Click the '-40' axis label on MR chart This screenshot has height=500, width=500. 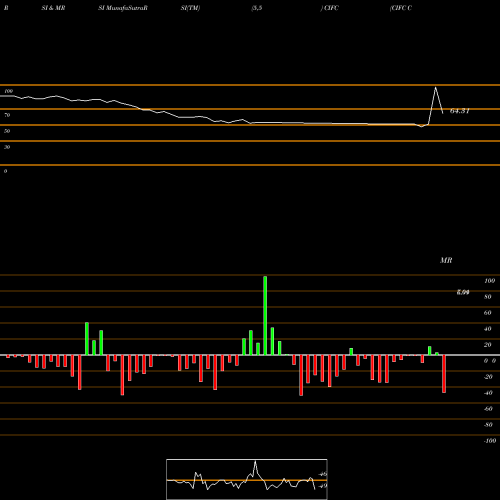488,393
